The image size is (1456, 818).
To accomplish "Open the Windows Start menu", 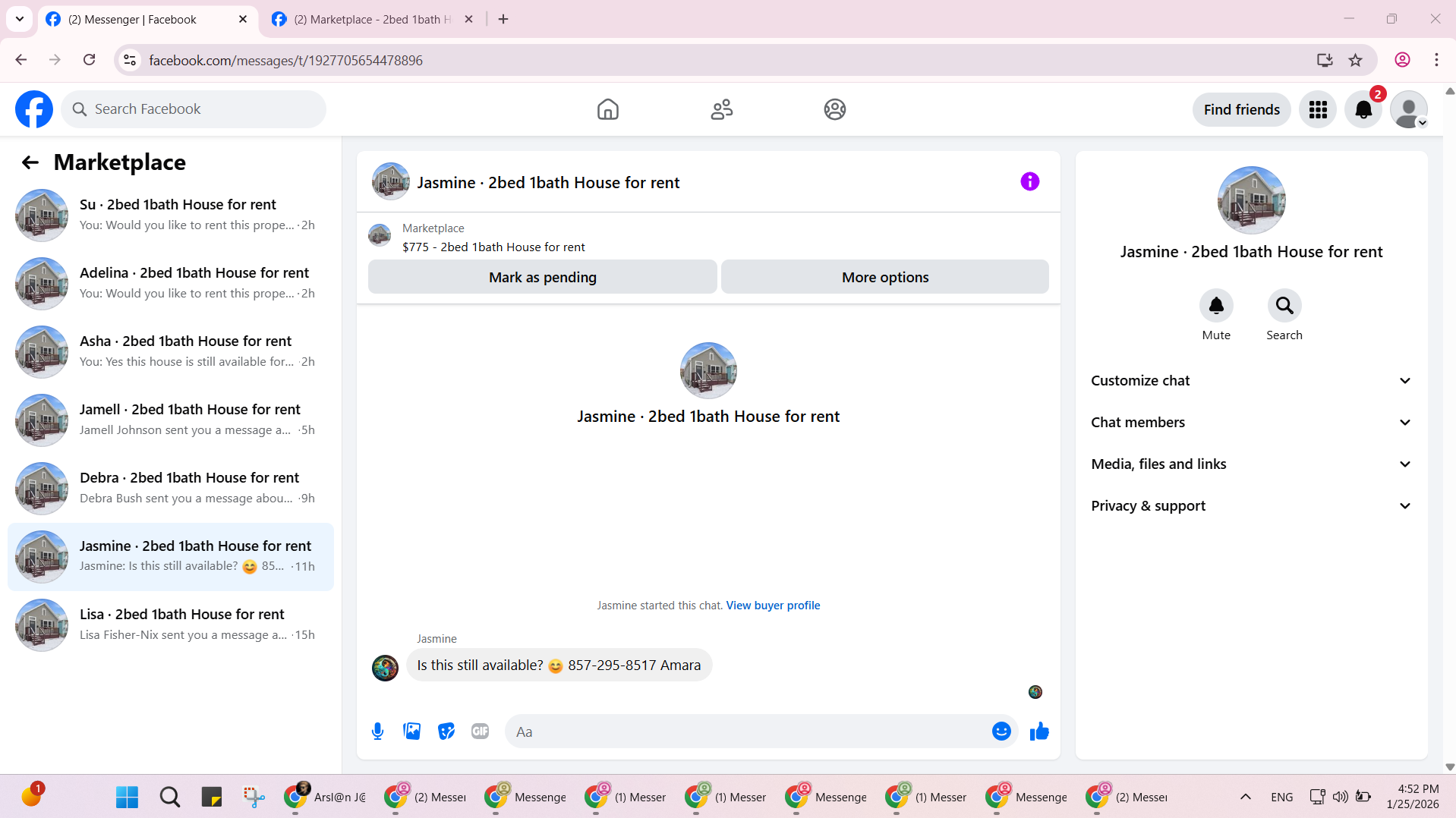I will 127,798.
